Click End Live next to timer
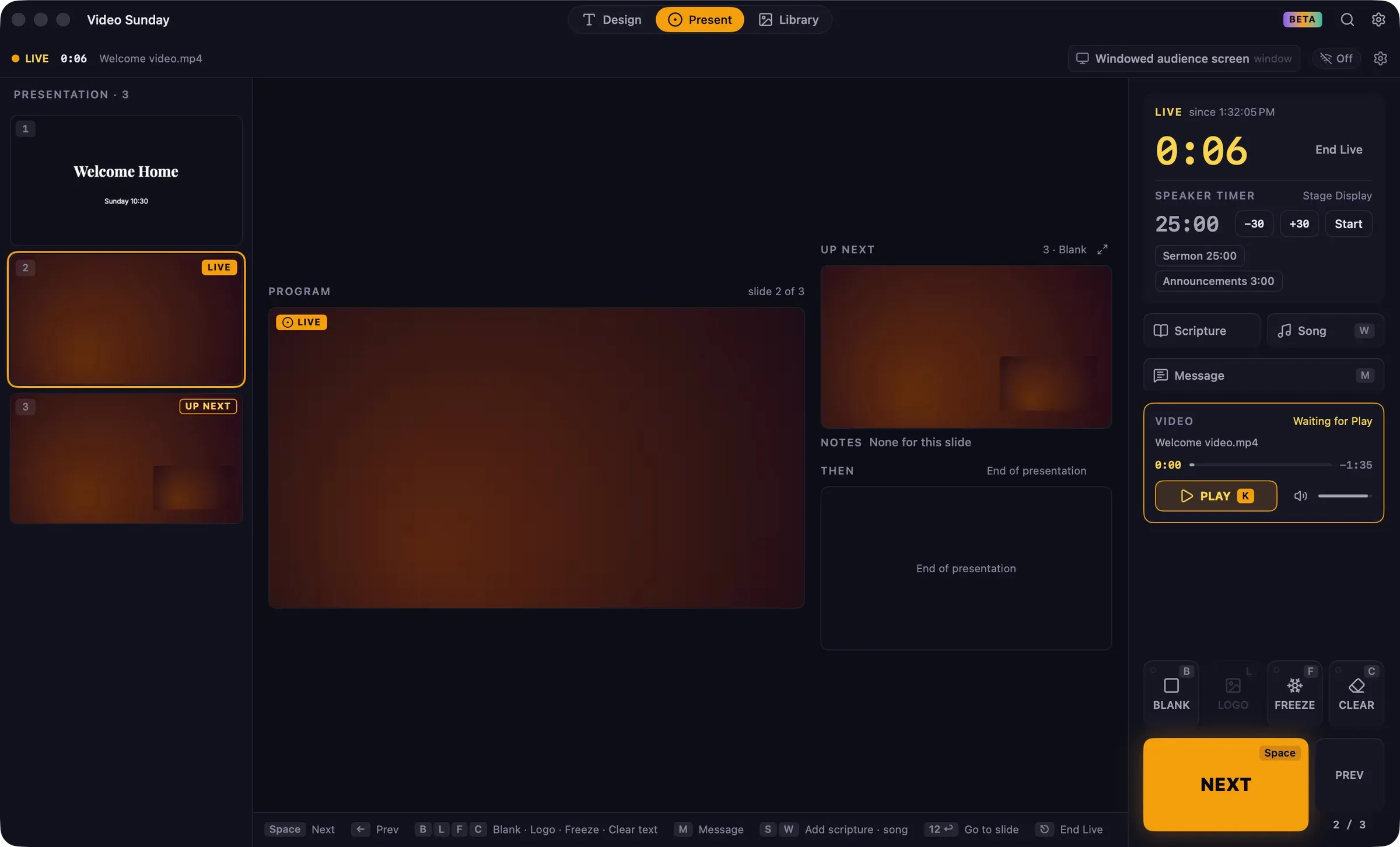The height and width of the screenshot is (847, 1400). [x=1339, y=150]
